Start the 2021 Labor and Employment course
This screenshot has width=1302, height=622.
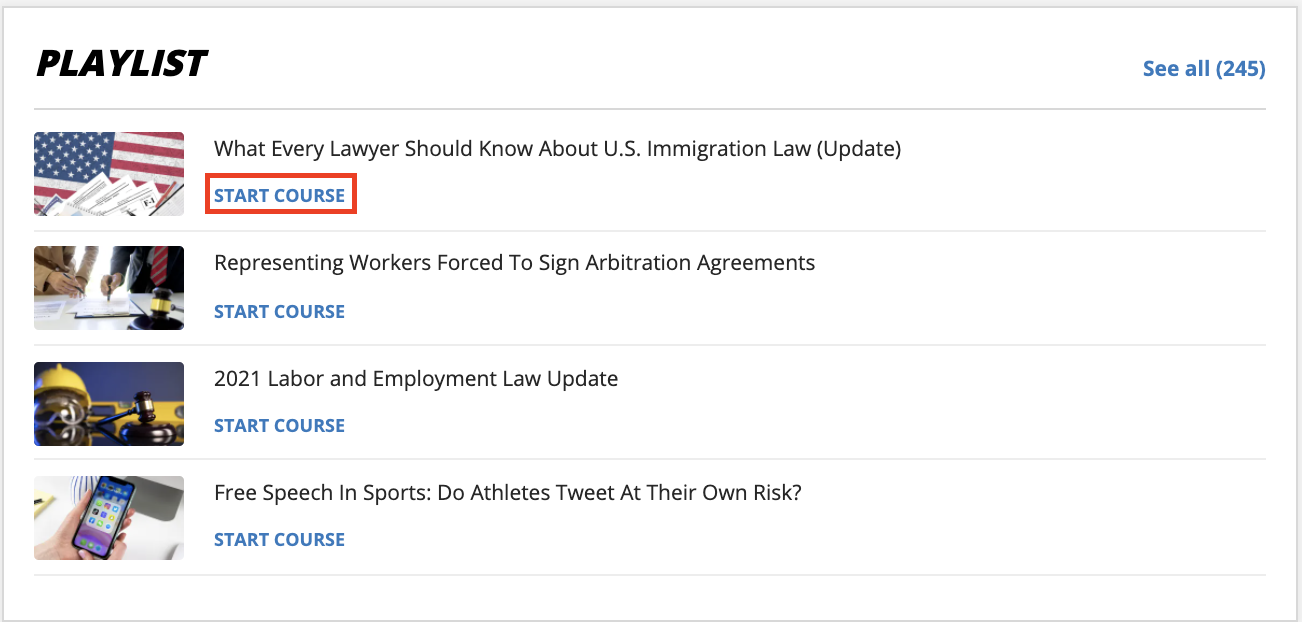coord(280,425)
